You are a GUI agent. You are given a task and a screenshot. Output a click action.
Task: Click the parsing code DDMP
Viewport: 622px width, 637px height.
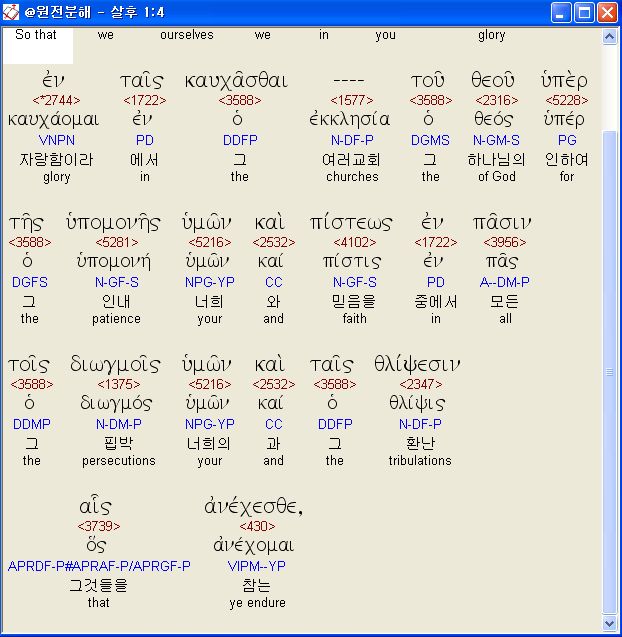32,424
